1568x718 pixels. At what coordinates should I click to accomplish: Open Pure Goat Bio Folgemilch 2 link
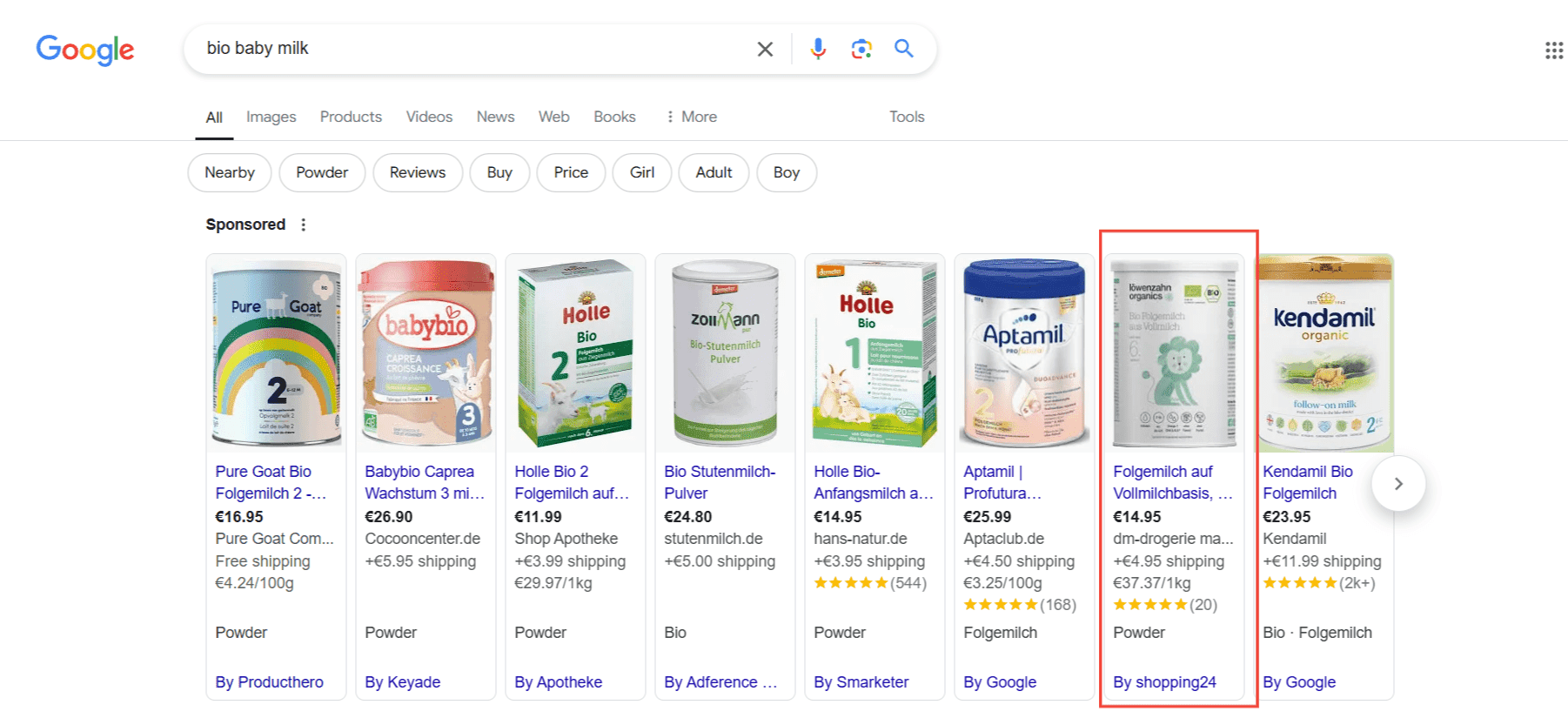(271, 482)
